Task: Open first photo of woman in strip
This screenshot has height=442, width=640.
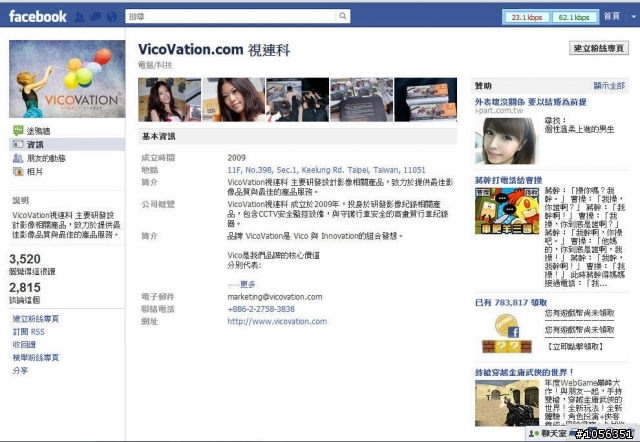Action: 169,100
